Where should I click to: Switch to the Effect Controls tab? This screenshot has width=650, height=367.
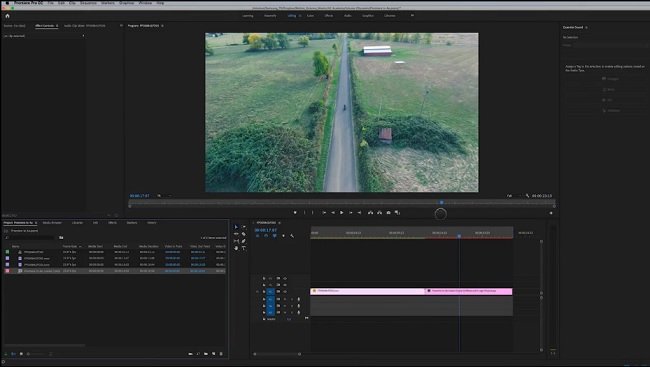pyautogui.click(x=45, y=26)
